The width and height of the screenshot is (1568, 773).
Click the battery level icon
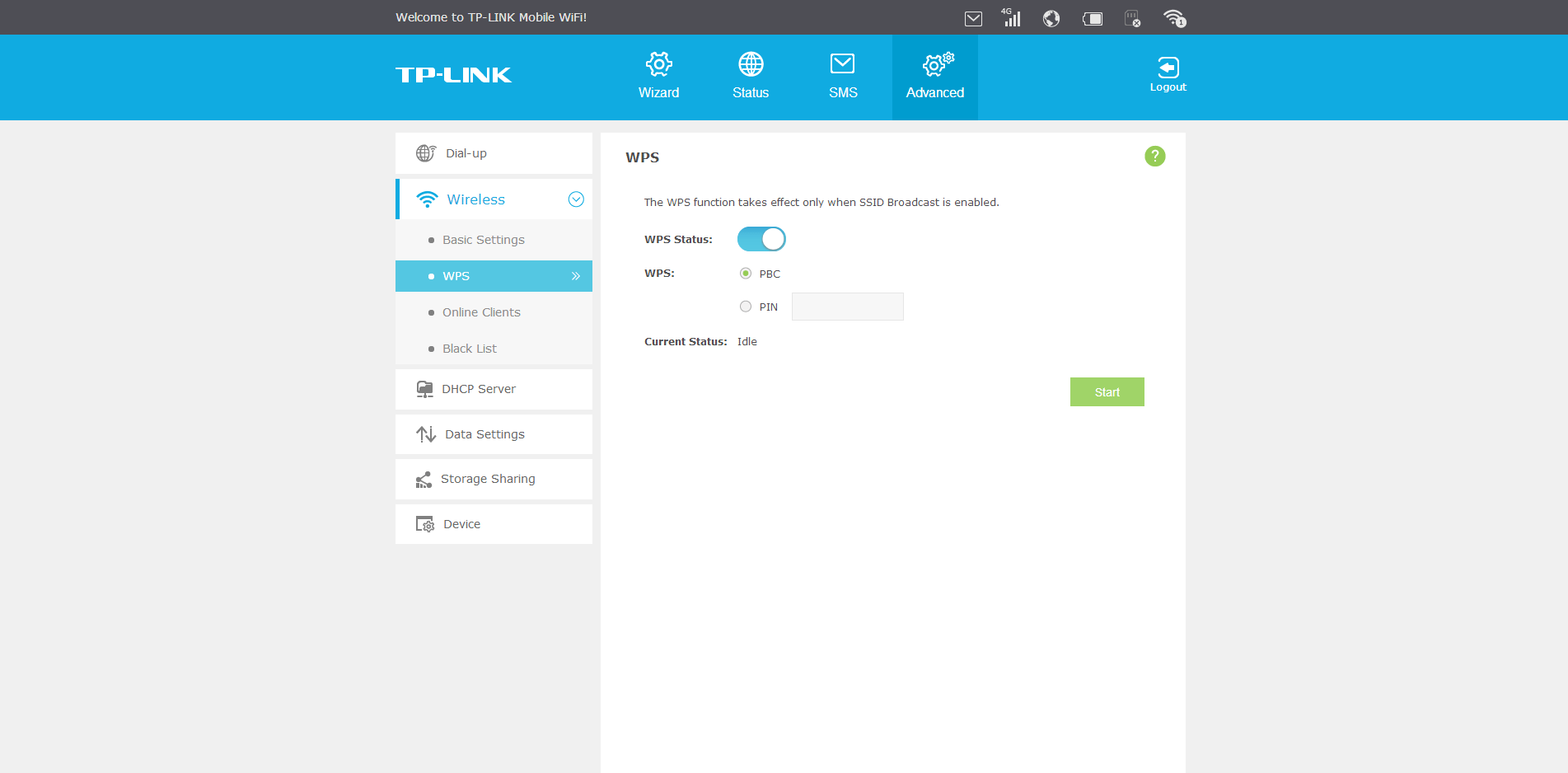[x=1093, y=18]
